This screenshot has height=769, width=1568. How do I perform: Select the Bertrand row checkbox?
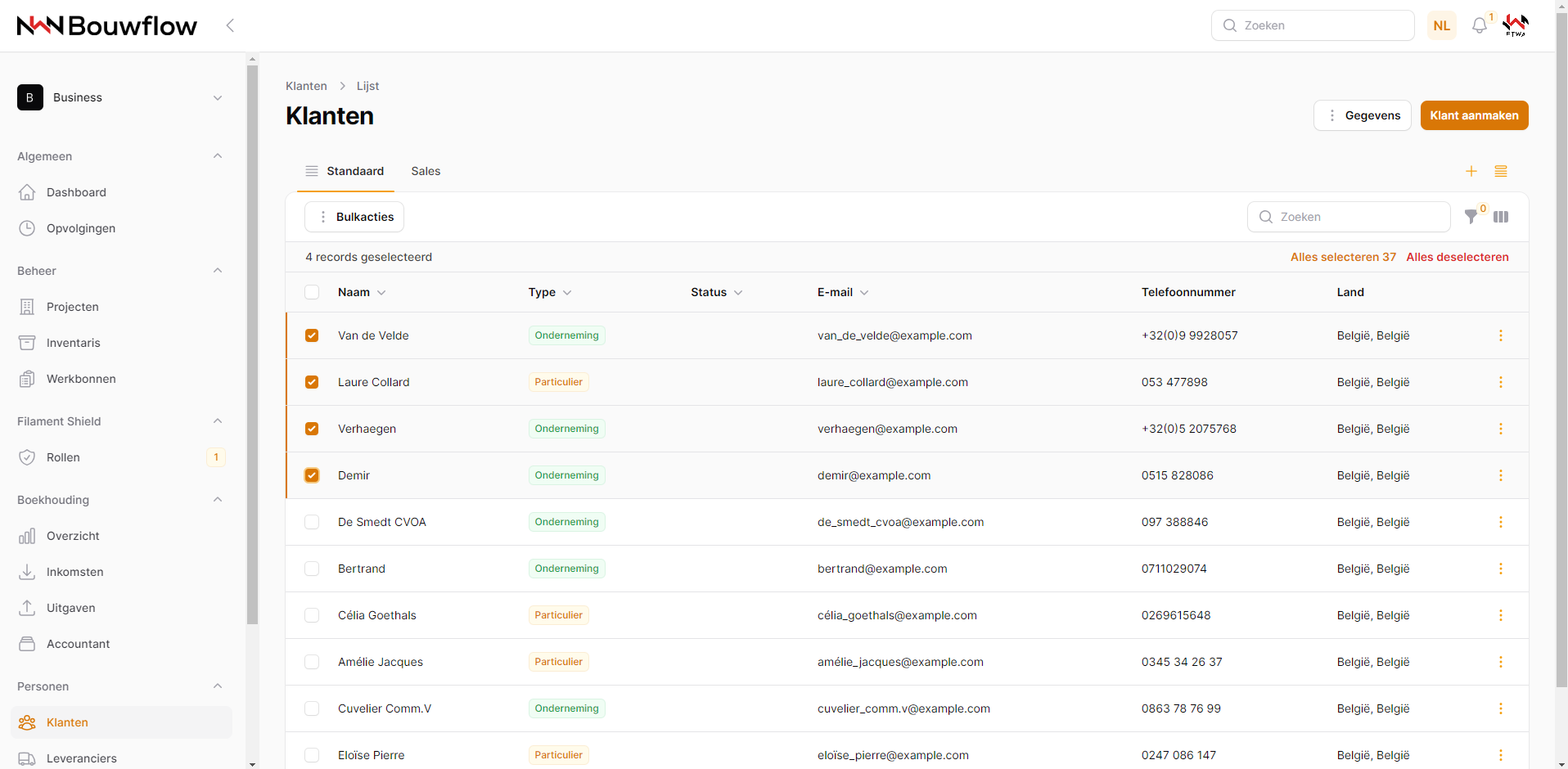312,569
